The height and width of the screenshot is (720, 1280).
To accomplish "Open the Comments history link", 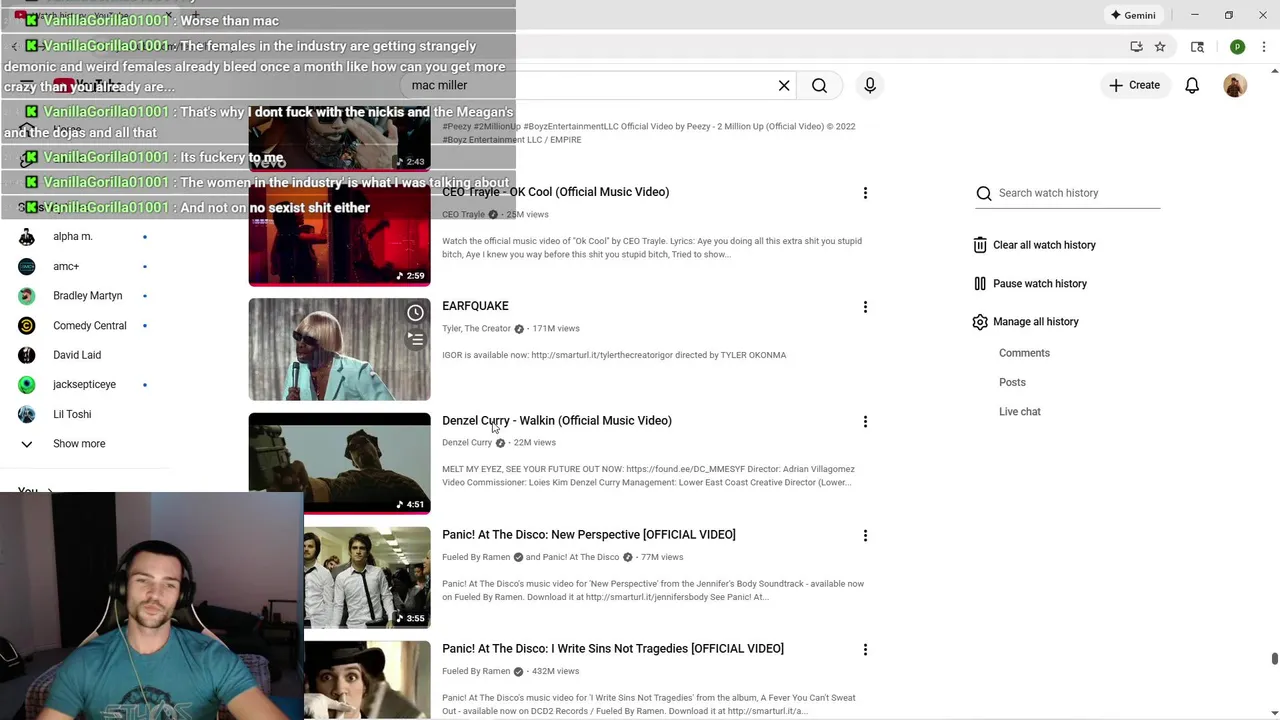I will [1024, 353].
